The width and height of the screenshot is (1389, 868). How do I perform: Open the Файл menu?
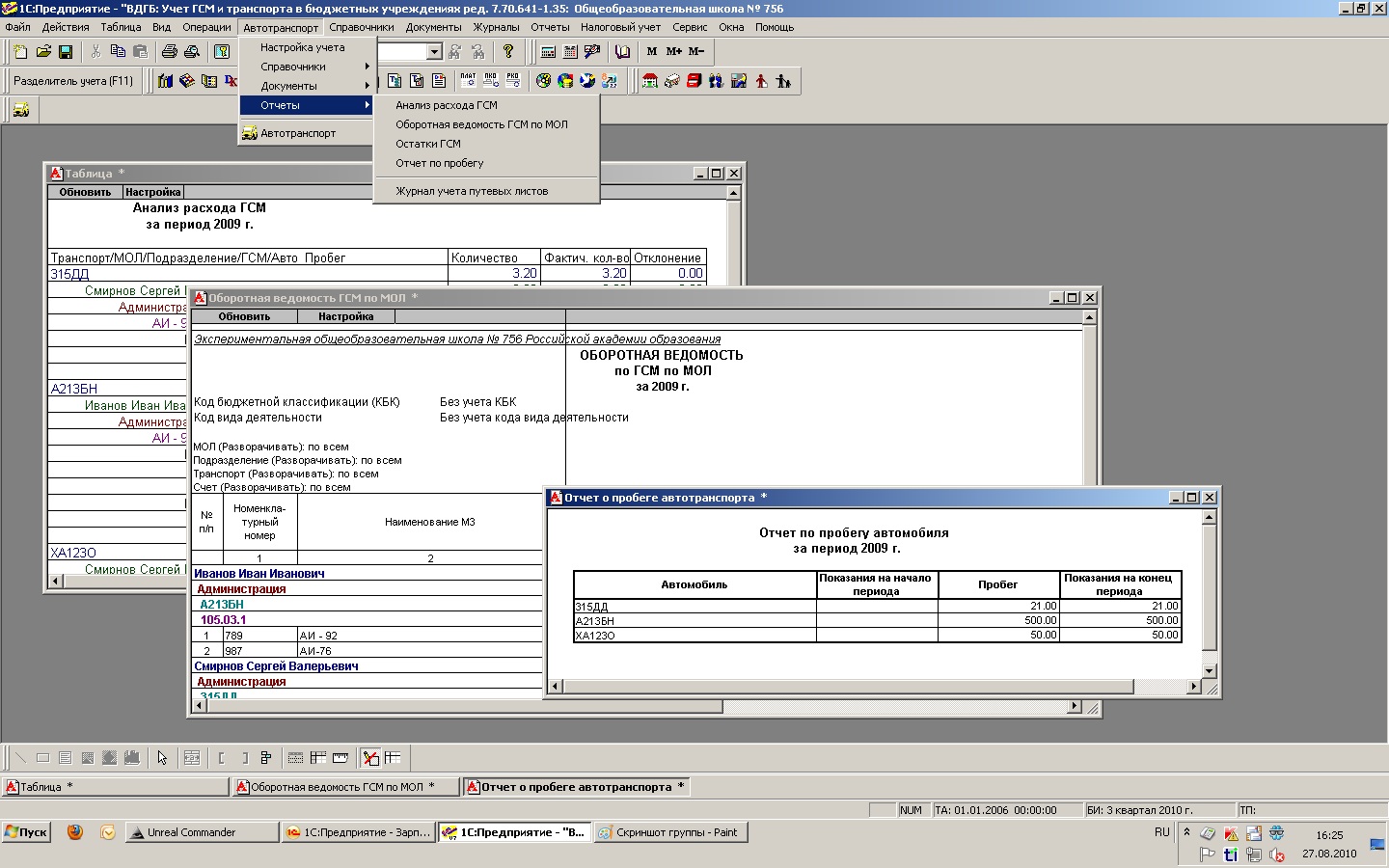pos(17,27)
